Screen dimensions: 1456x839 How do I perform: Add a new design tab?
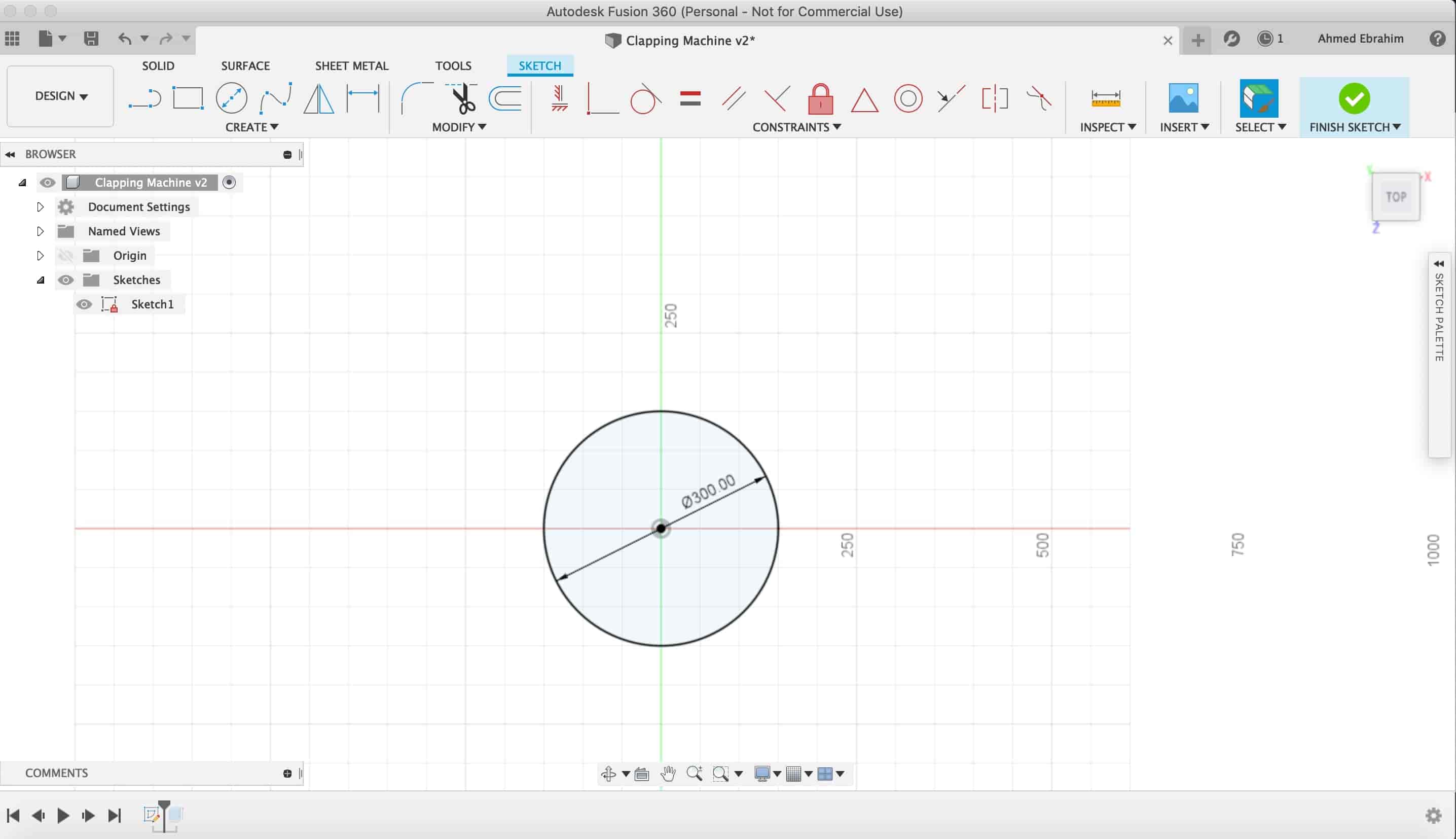(1197, 41)
